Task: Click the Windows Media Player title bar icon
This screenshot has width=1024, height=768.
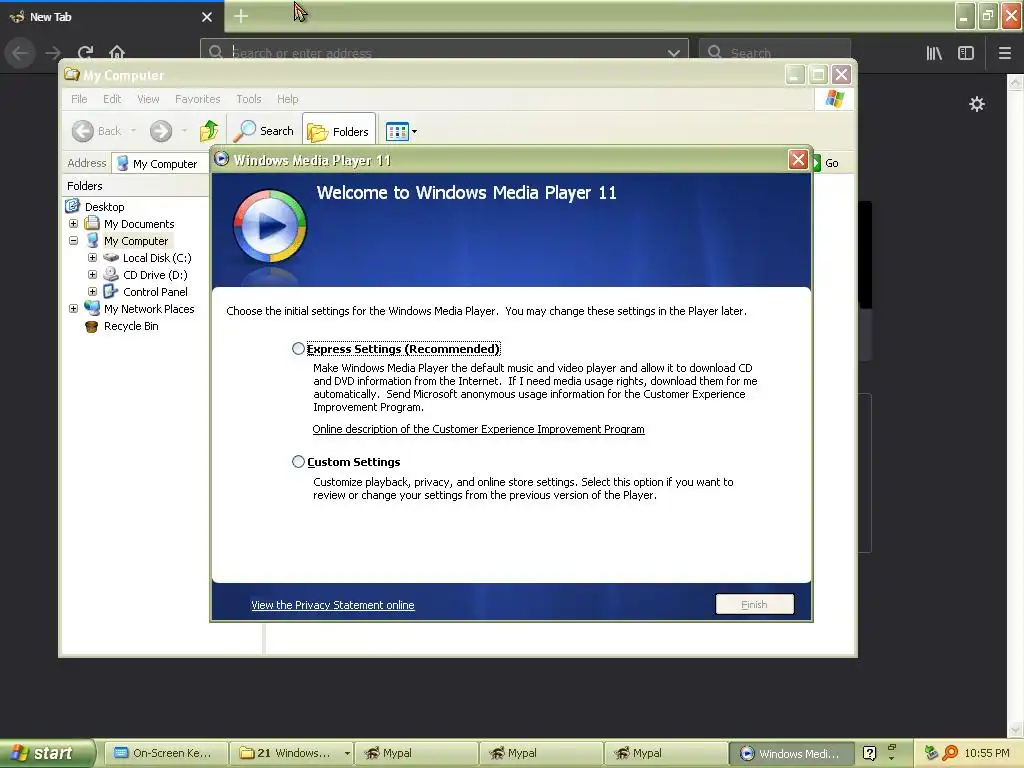Action: 221,159
